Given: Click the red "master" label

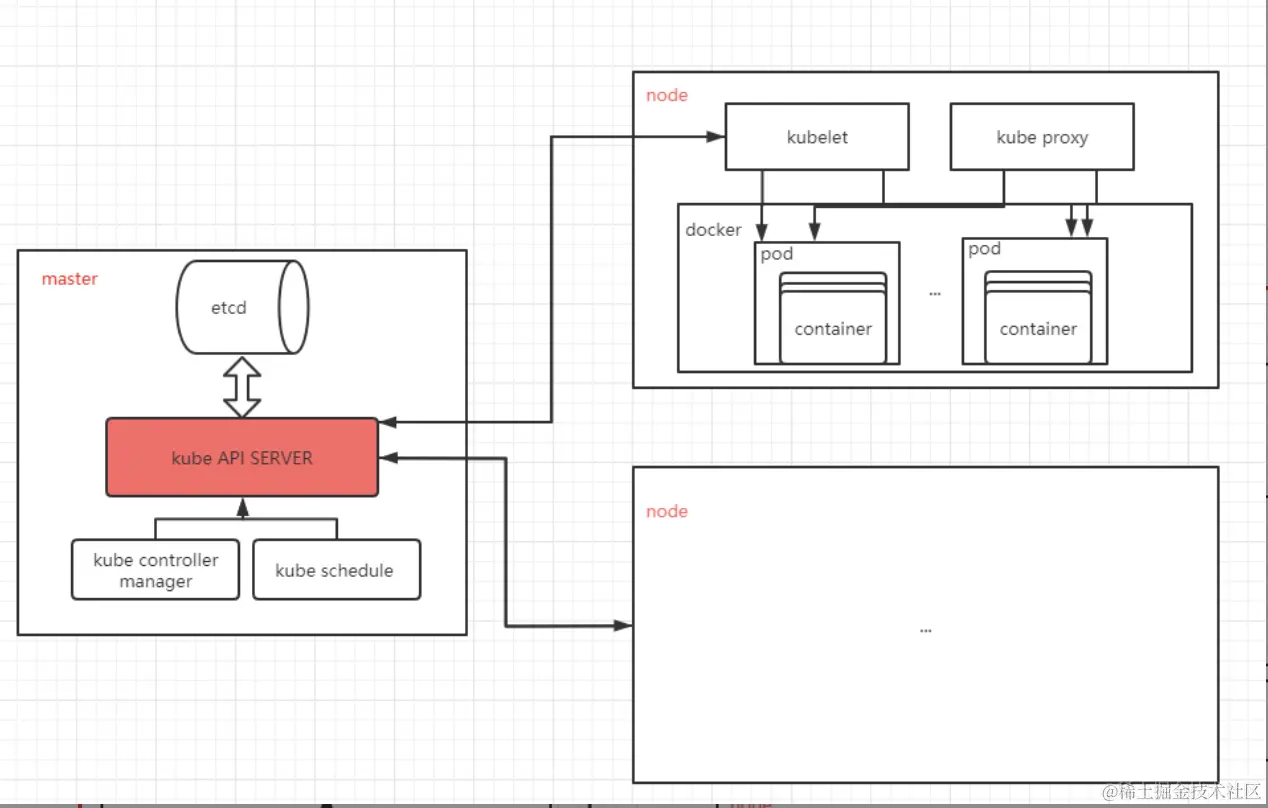Looking at the screenshot, I should pyautogui.click(x=69, y=279).
